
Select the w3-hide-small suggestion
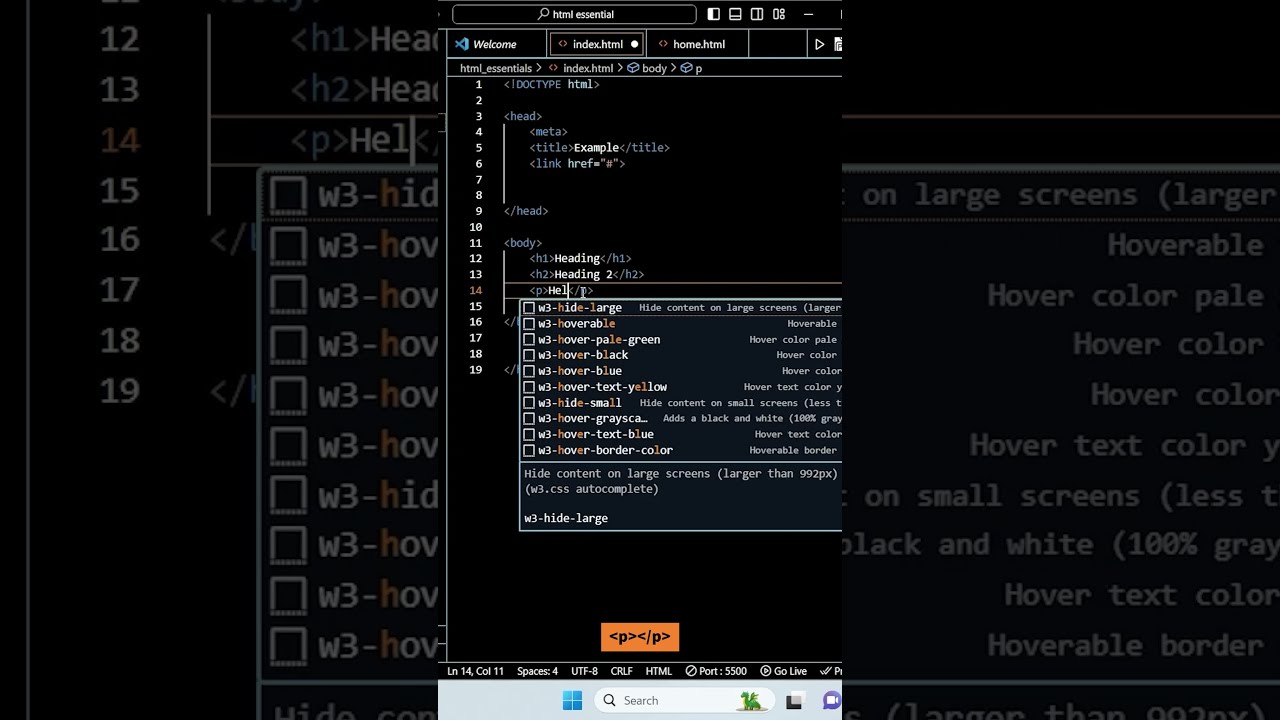tap(681, 403)
